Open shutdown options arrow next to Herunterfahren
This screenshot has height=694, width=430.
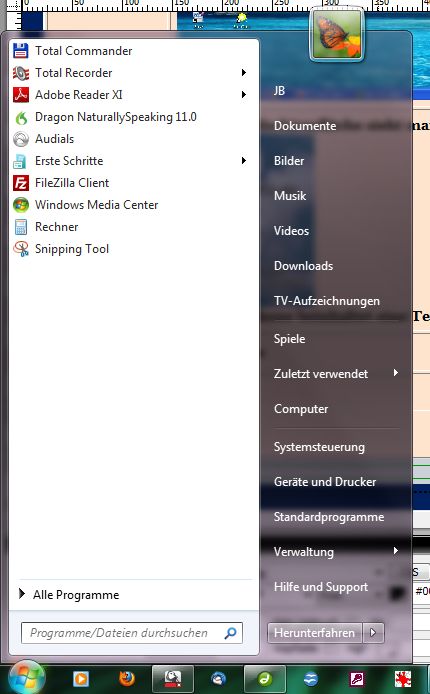click(373, 633)
